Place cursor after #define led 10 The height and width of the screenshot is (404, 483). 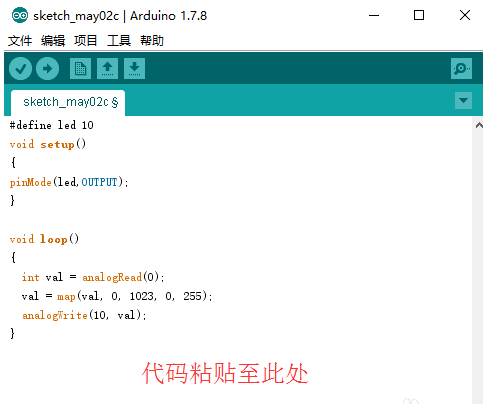(x=94, y=125)
